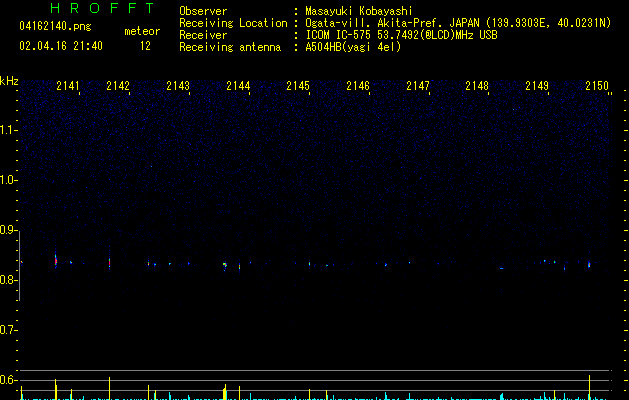Viewport: 629px width, 400px height.
Task: Click the 2143 time marker
Action: (x=178, y=86)
